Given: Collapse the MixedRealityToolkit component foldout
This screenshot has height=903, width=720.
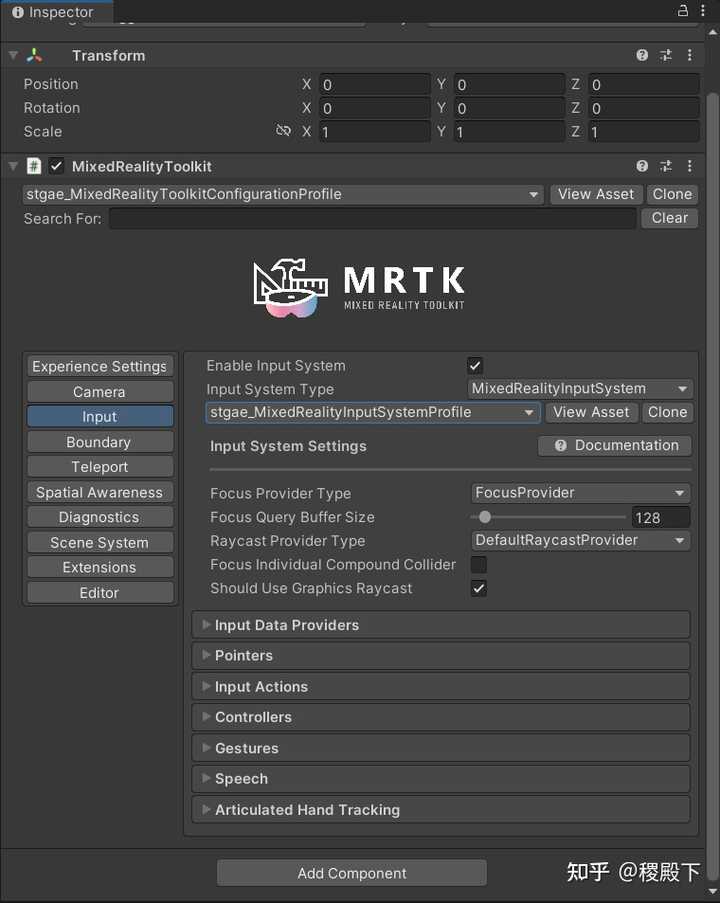Looking at the screenshot, I should (x=13, y=166).
